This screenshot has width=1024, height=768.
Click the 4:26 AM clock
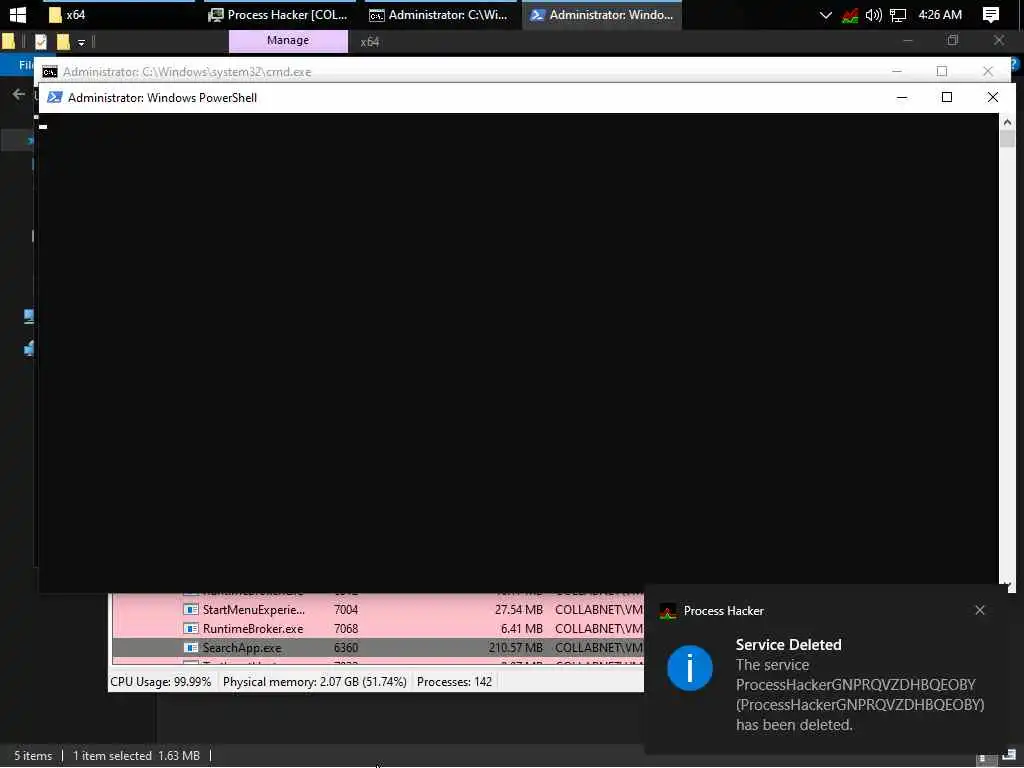pyautogui.click(x=940, y=14)
